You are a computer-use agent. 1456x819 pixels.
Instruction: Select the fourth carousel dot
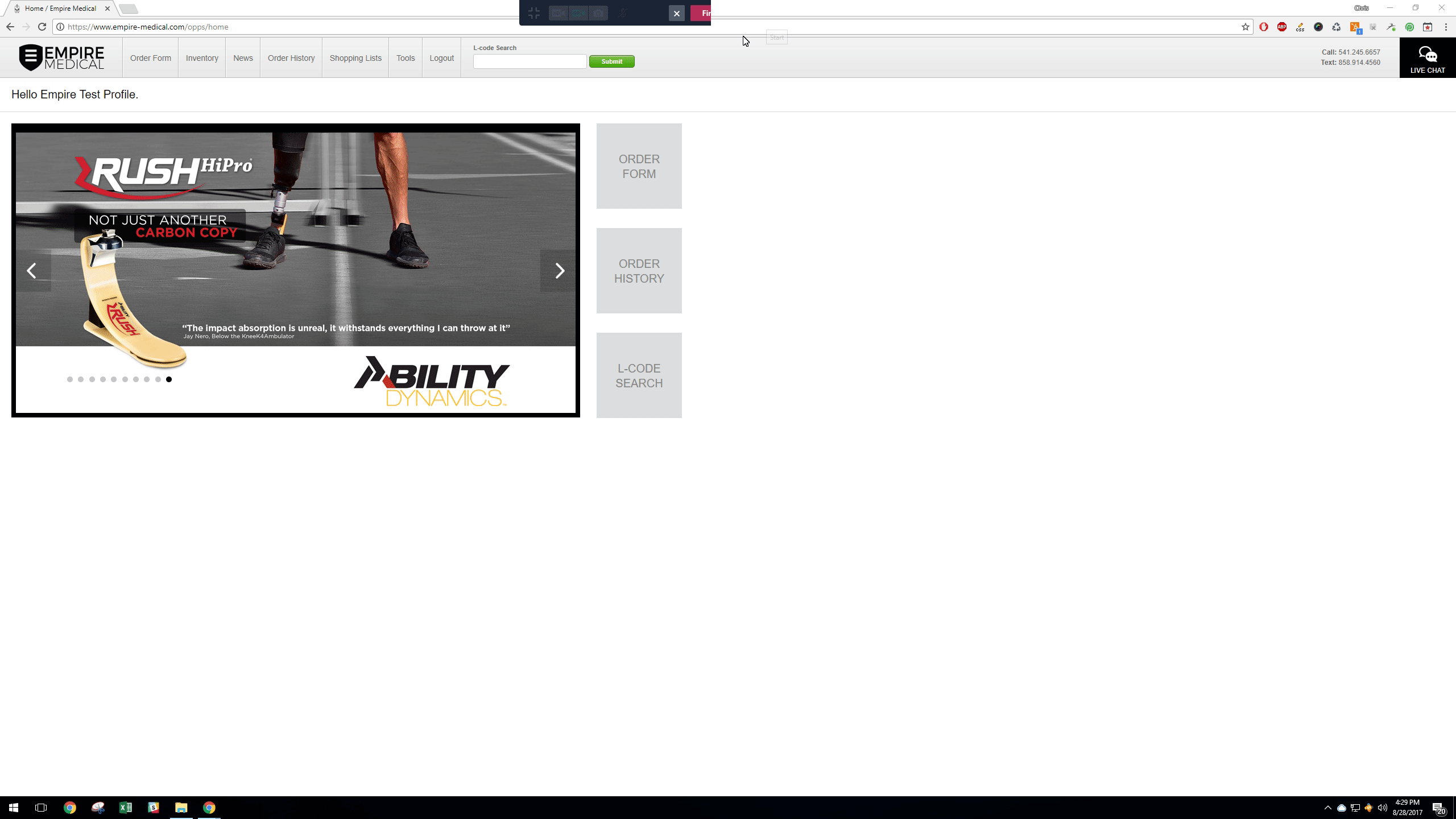(x=103, y=379)
